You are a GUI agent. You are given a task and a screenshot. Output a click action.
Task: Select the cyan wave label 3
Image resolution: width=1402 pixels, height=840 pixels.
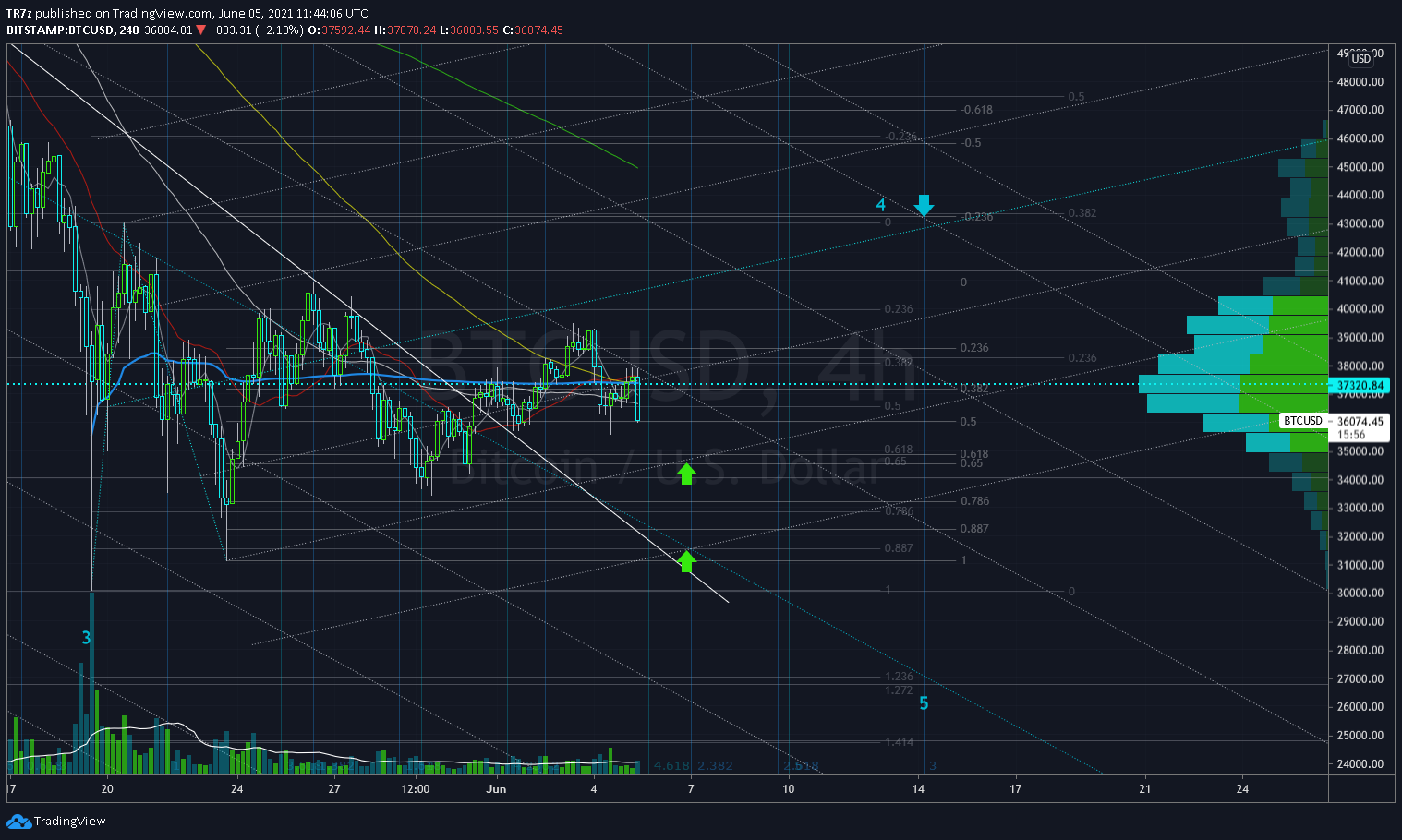(86, 638)
